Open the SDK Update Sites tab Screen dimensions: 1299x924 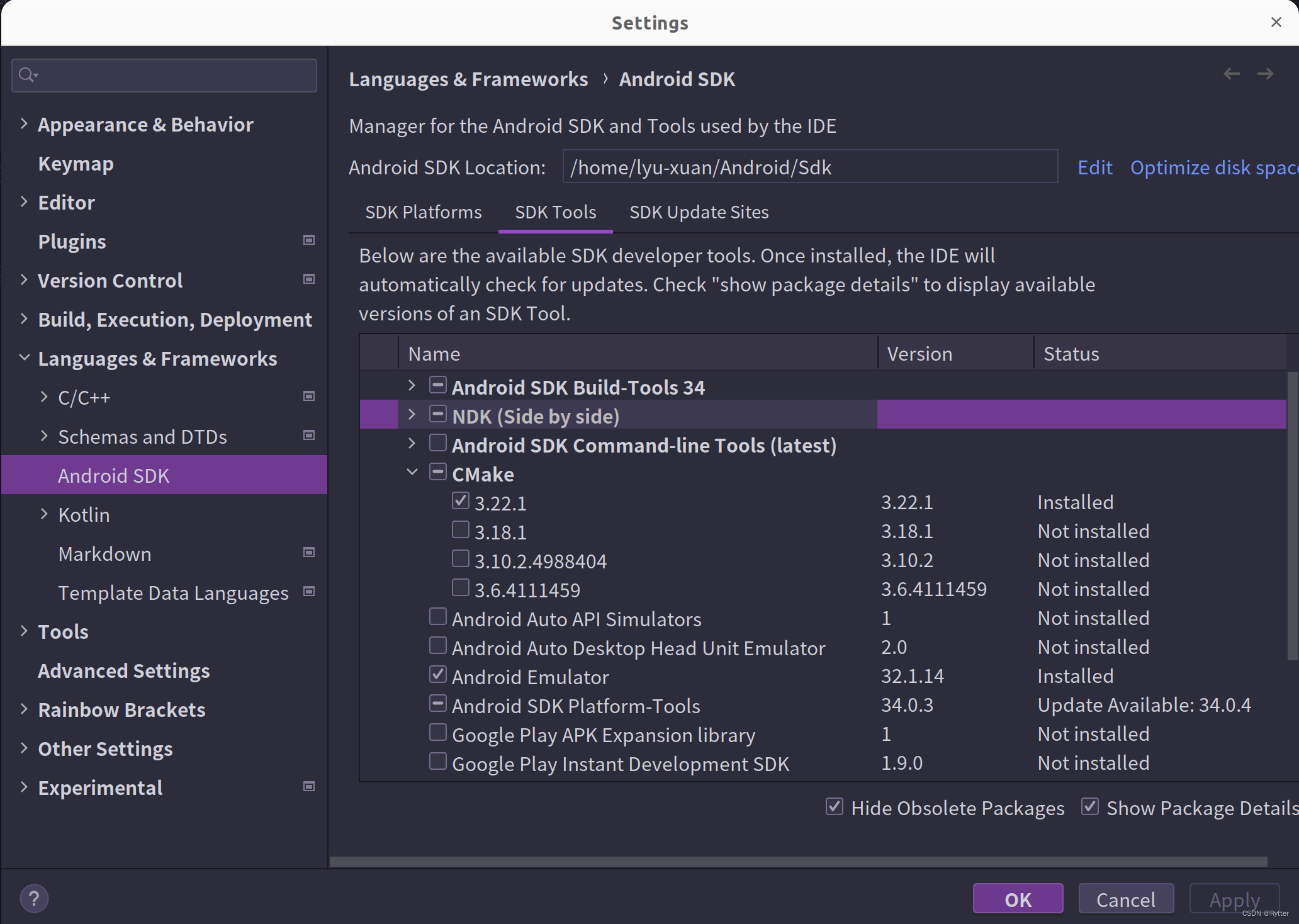point(699,212)
